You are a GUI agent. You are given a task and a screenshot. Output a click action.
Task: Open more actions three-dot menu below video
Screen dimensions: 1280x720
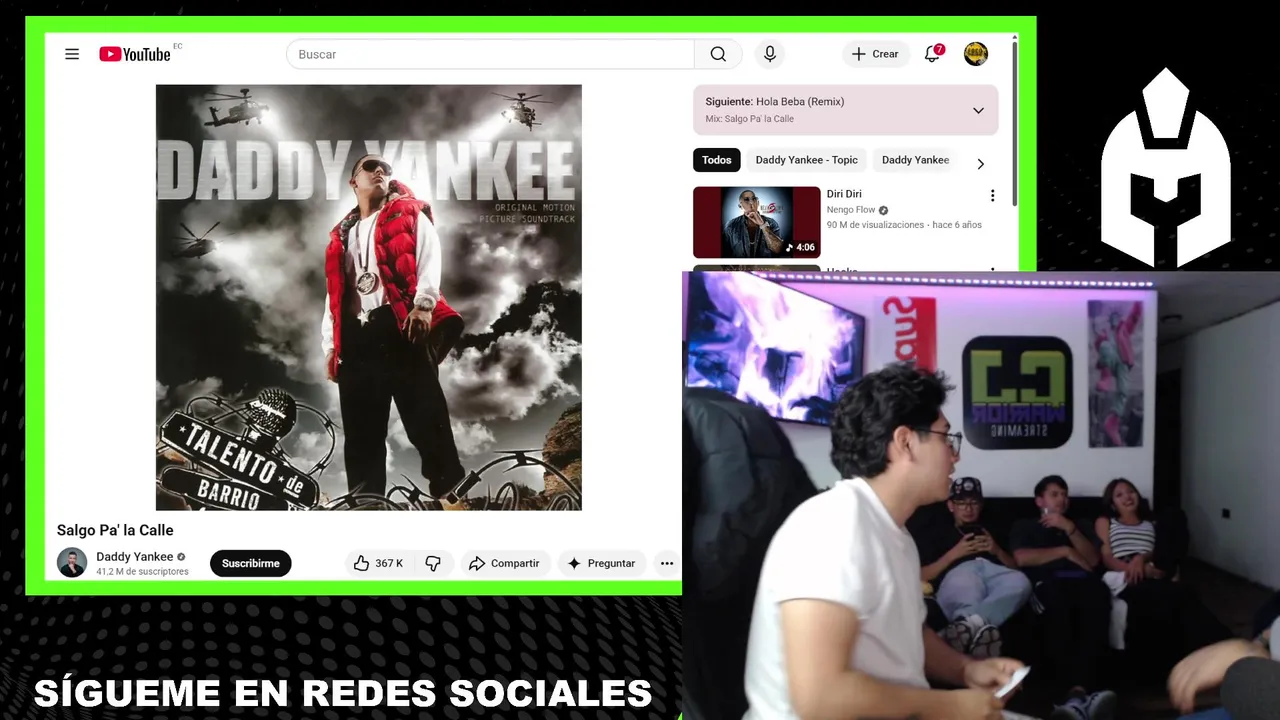click(x=667, y=563)
